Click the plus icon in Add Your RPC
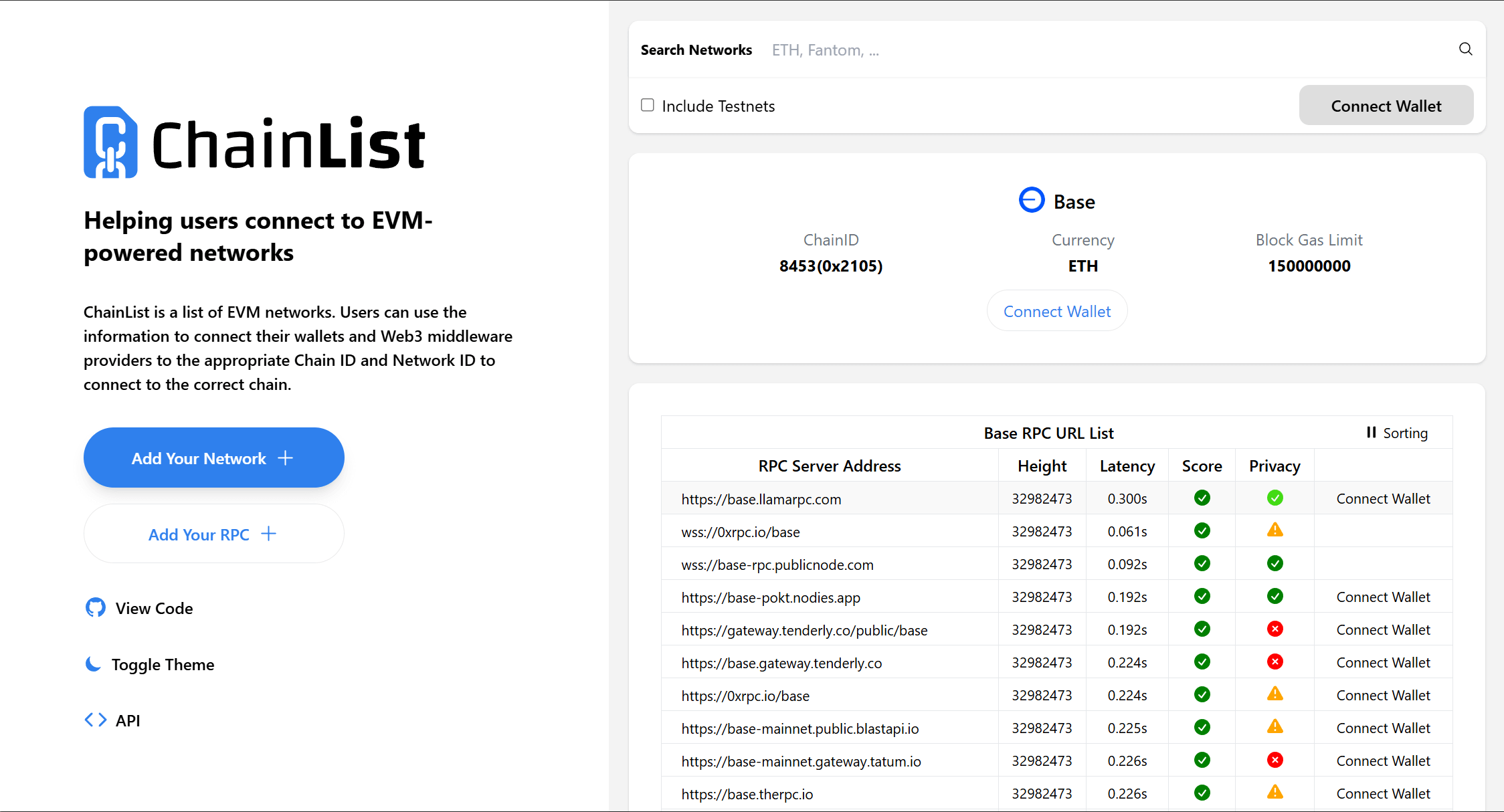Screen dimensions: 1504x812 pyautogui.click(x=268, y=534)
